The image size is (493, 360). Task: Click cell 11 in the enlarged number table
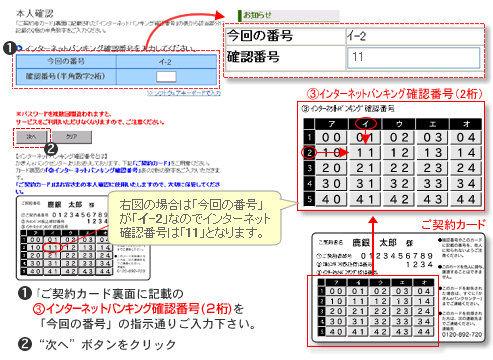[365, 153]
